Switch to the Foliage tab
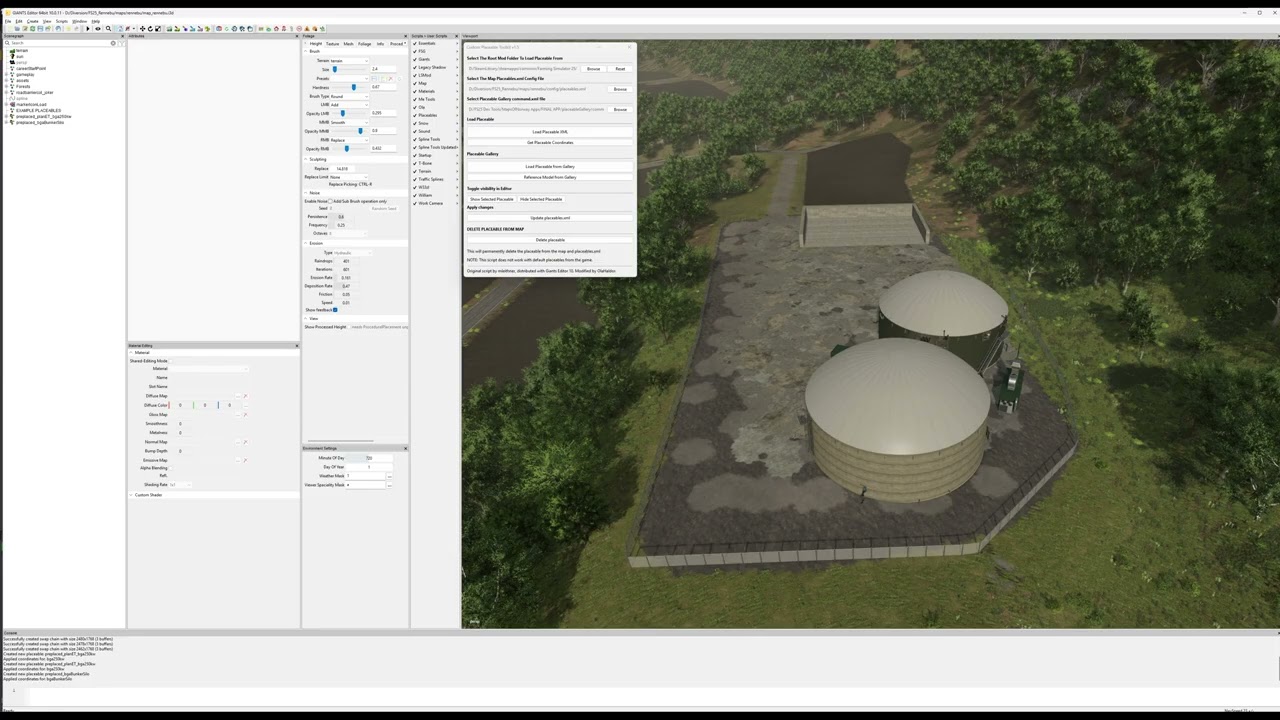 tap(365, 44)
